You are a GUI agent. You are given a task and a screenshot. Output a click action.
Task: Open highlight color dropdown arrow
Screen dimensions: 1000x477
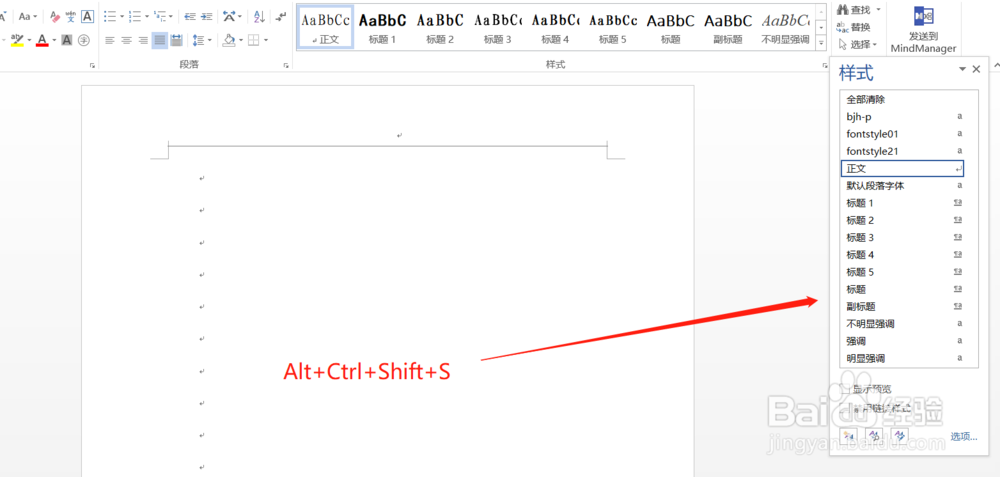pyautogui.click(x=29, y=40)
